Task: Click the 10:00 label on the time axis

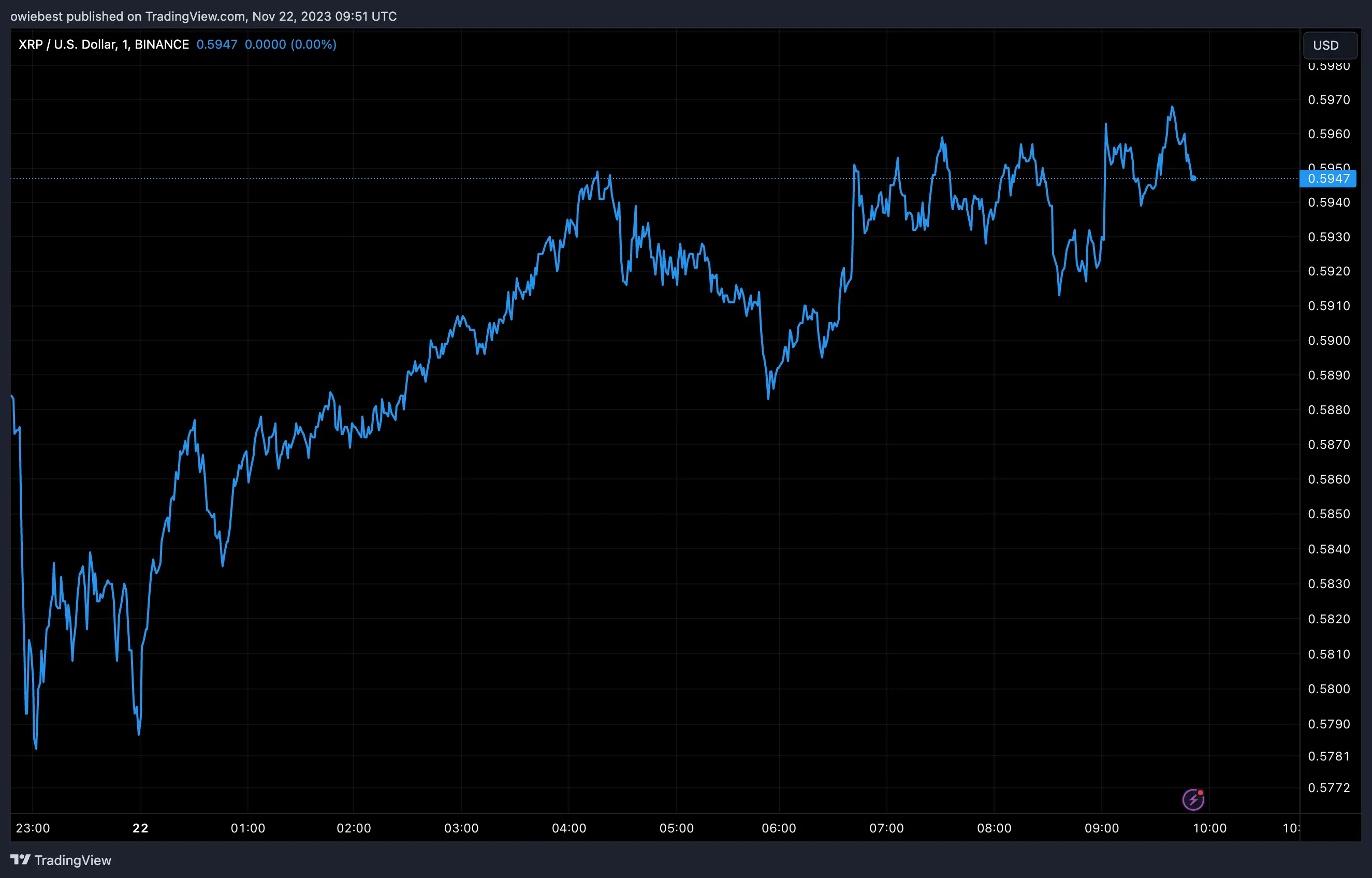Action: [1210, 828]
